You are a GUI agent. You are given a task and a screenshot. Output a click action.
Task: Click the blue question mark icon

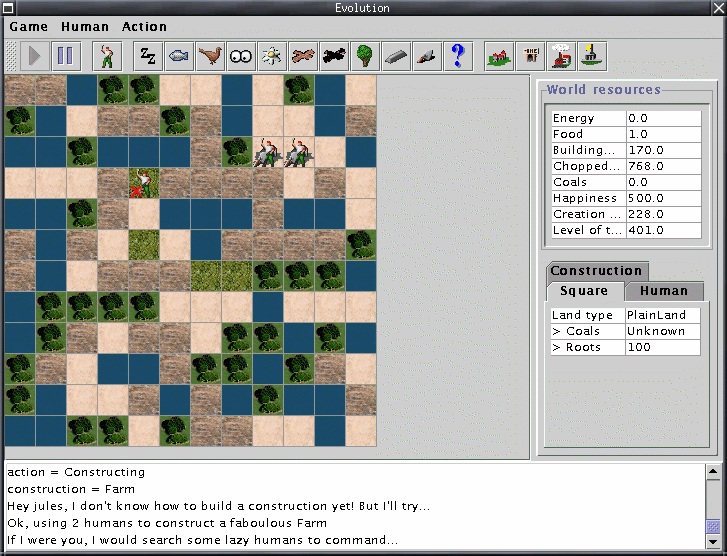458,56
